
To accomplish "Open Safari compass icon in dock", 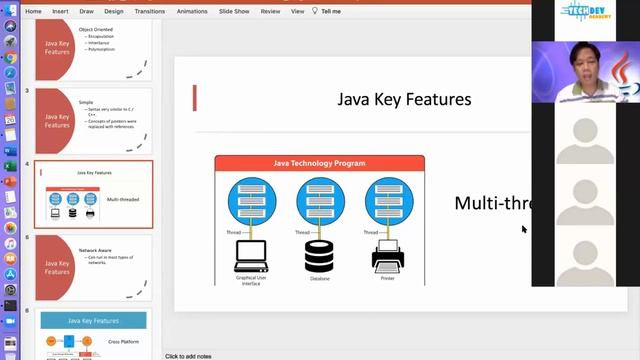I will pos(10,73).
